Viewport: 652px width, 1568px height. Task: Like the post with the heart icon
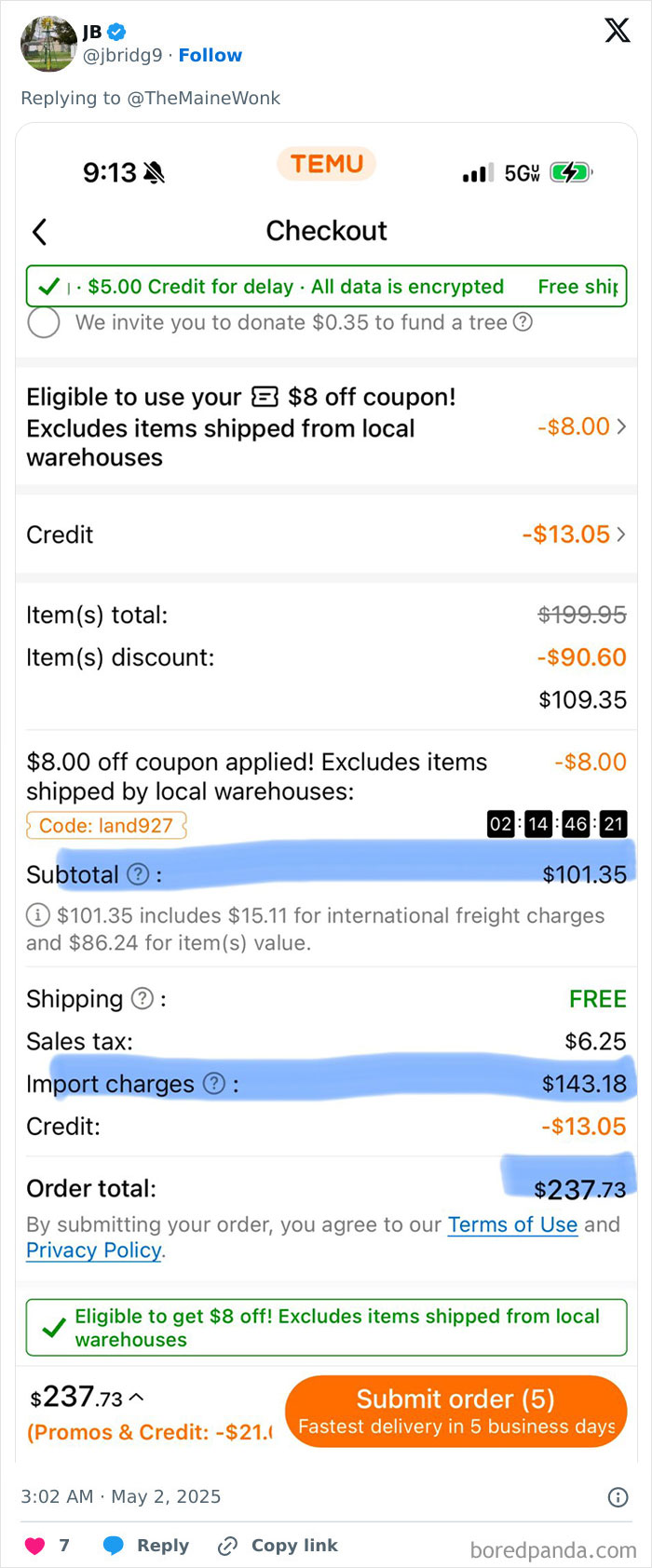[x=35, y=1546]
